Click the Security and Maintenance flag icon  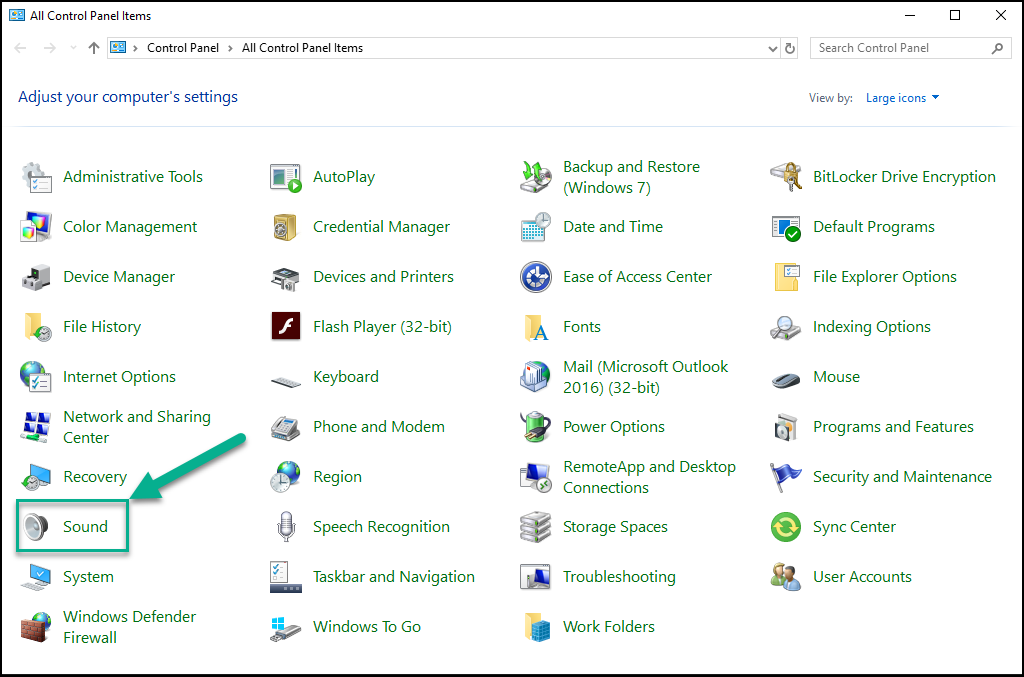point(786,477)
